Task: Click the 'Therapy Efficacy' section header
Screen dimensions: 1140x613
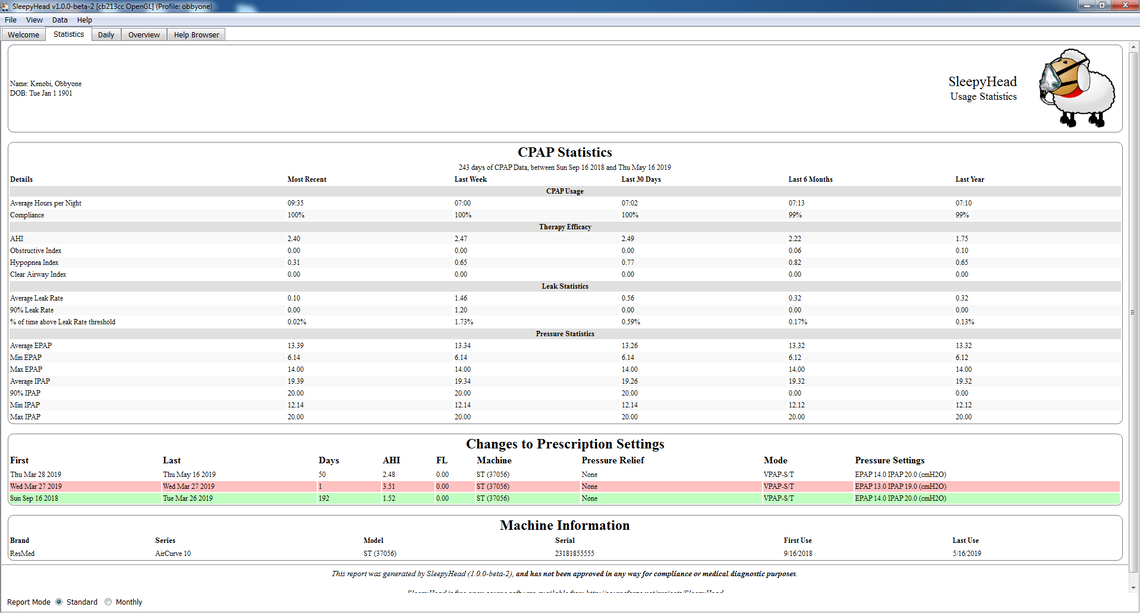Action: 565,227
